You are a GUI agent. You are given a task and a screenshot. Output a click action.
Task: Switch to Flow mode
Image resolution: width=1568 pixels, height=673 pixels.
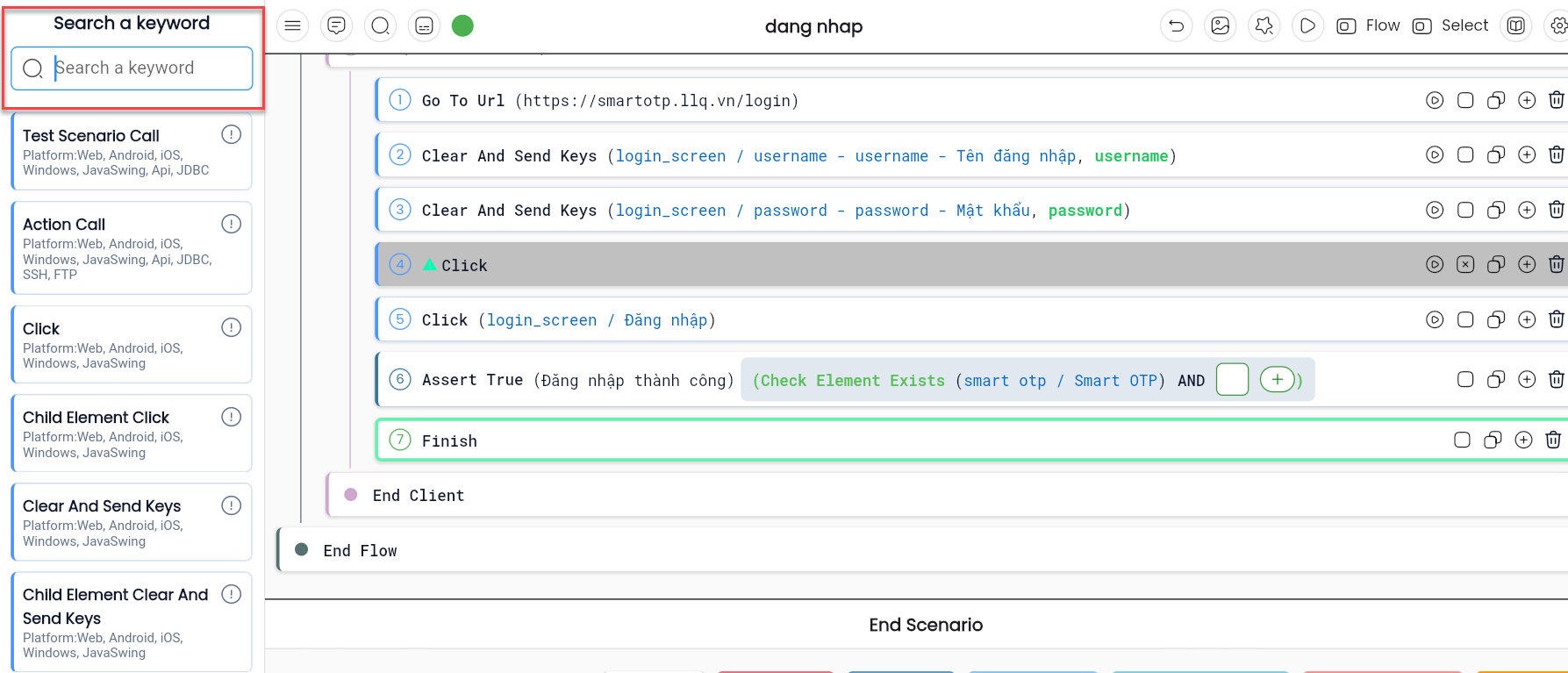tap(1369, 26)
